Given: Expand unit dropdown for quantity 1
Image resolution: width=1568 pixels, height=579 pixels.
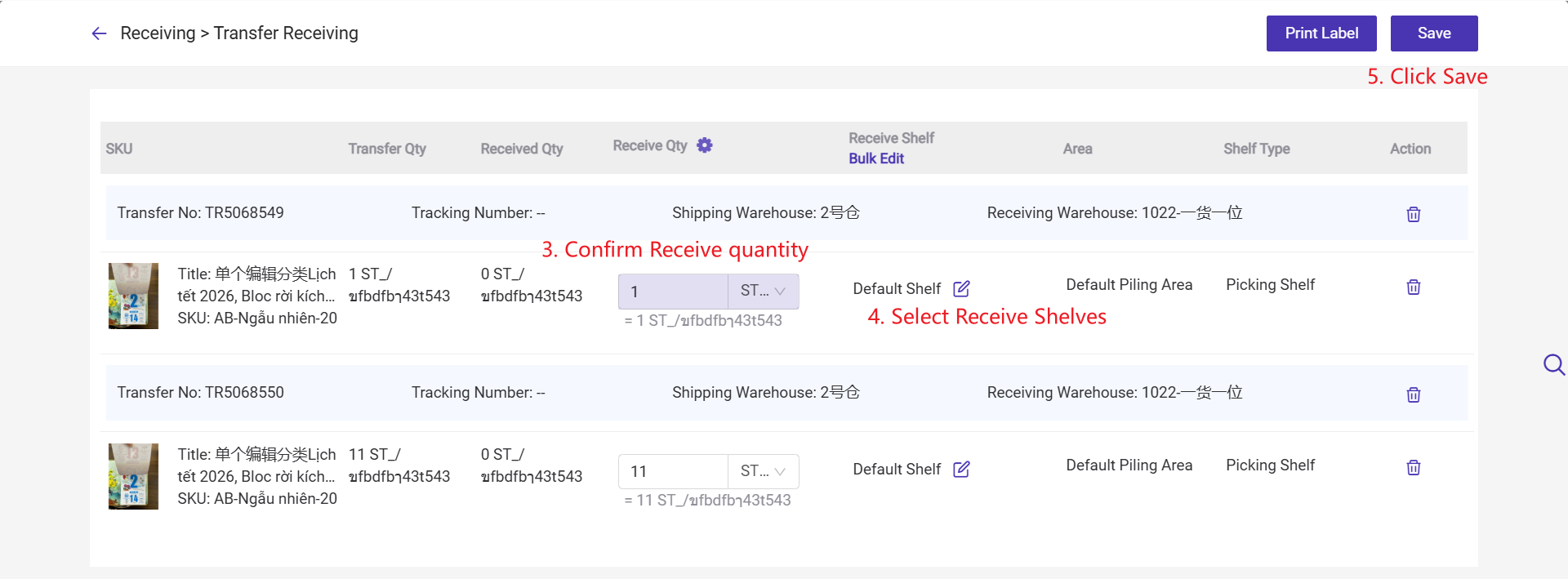Looking at the screenshot, I should coord(763,292).
